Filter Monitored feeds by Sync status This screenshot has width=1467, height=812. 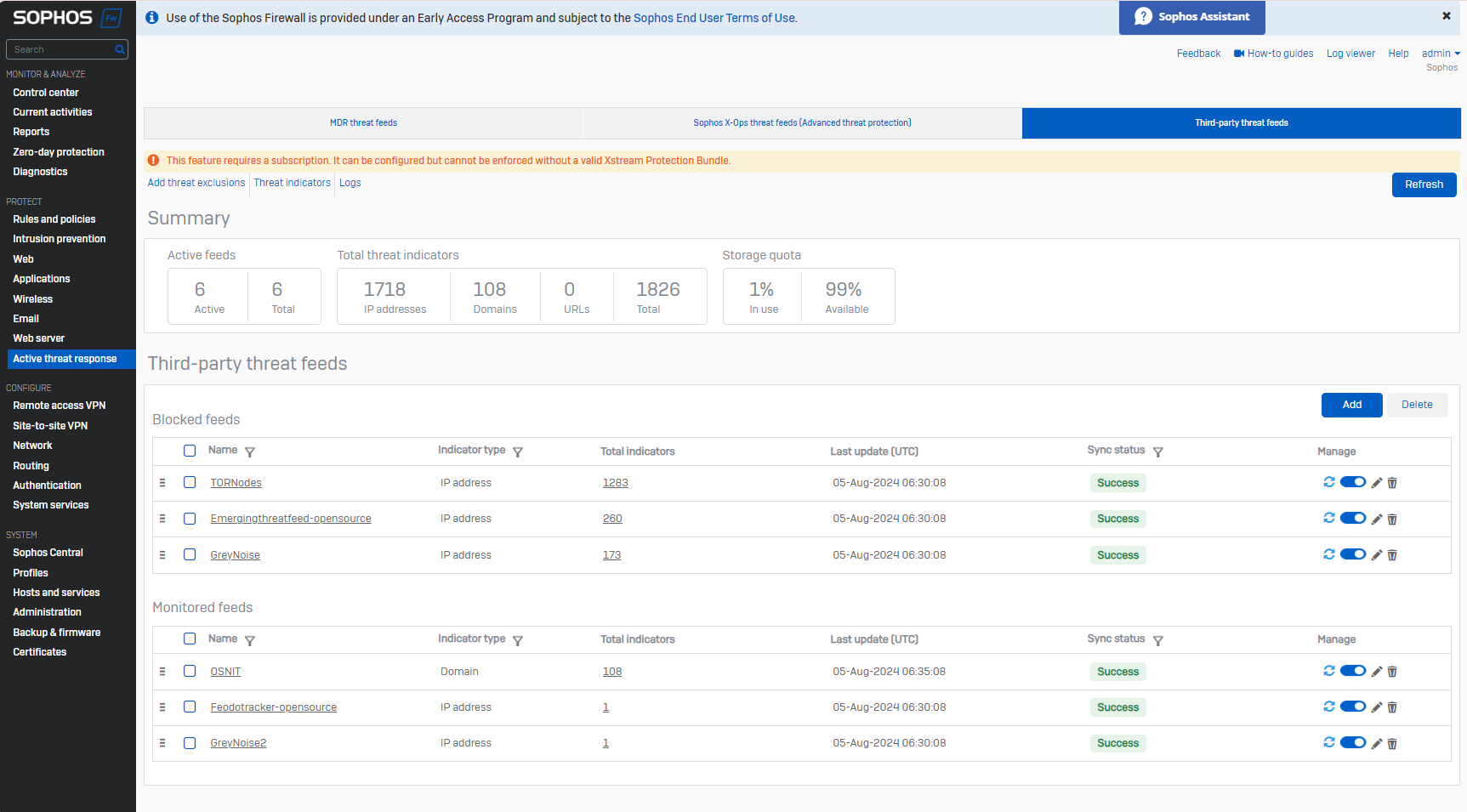coord(1157,641)
